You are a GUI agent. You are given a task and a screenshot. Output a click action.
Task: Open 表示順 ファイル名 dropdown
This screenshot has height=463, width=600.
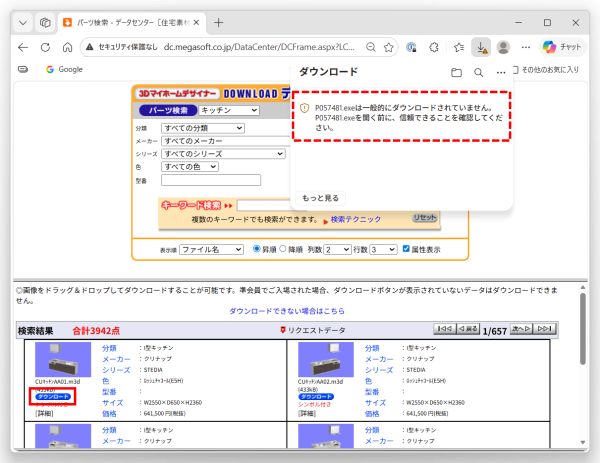(210, 249)
